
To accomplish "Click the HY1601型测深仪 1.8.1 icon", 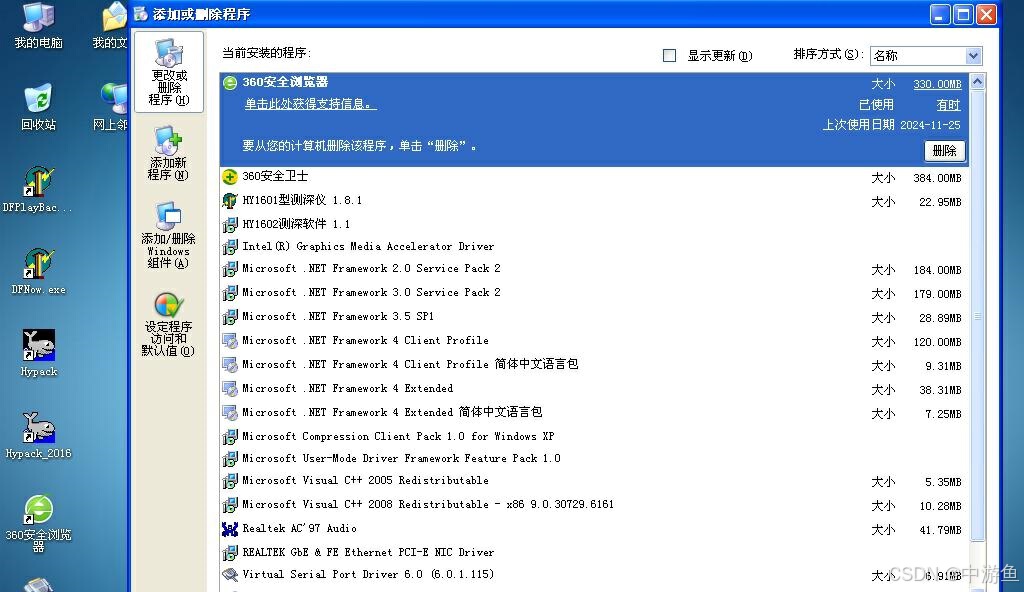I will (230, 201).
